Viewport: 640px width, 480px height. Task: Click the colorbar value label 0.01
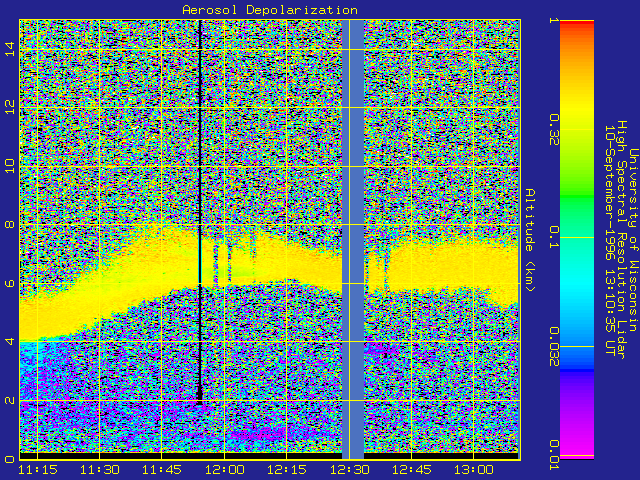(x=553, y=455)
